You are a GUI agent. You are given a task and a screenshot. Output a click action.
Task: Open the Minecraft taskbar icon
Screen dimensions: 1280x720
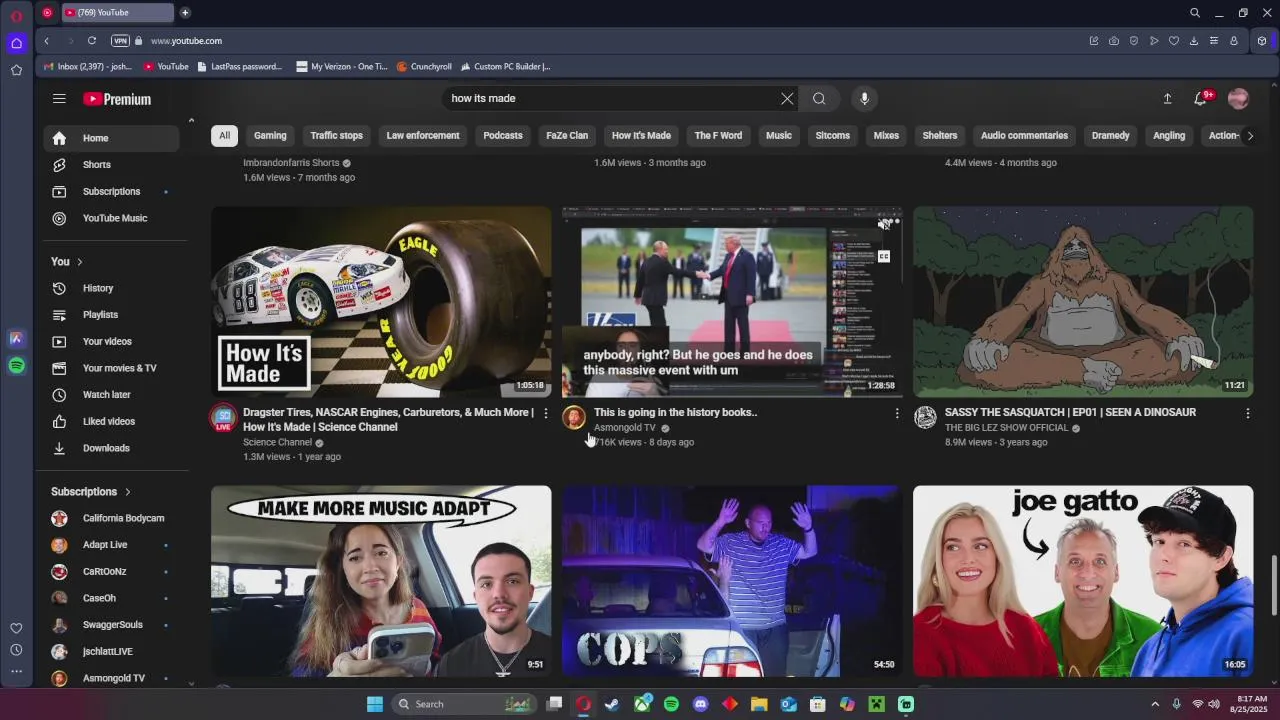tap(876, 704)
